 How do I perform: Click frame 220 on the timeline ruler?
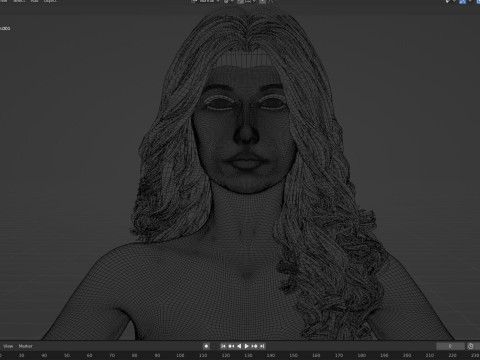[452, 356]
